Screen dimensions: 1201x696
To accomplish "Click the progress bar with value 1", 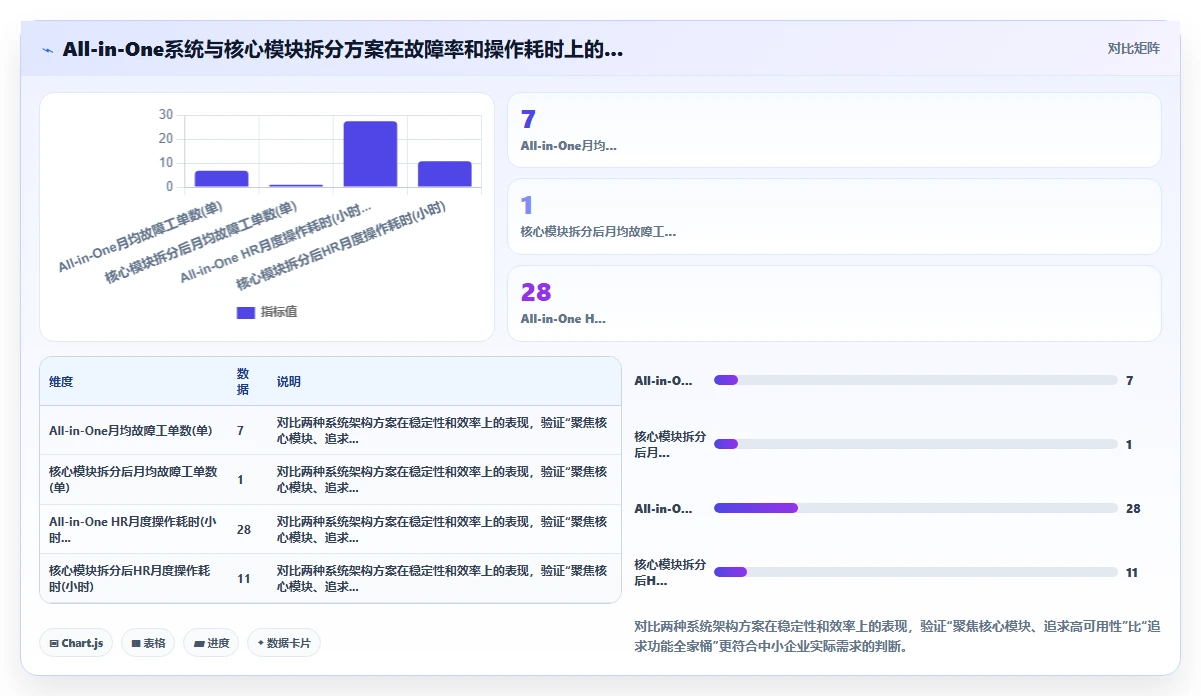I will (915, 444).
